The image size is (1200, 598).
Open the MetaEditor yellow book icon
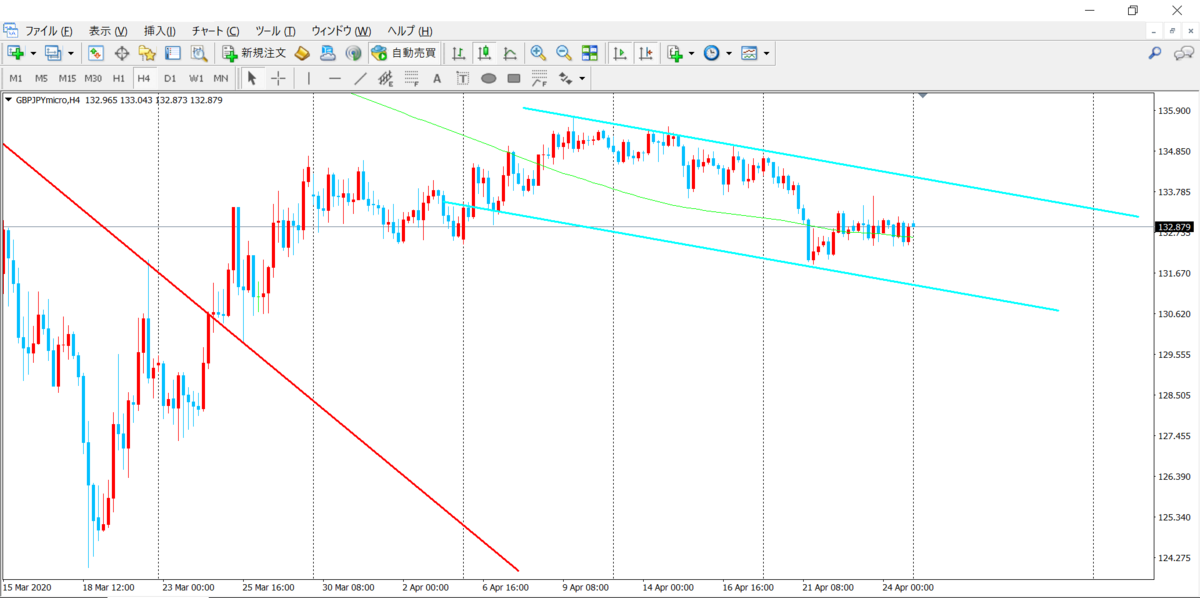point(302,53)
